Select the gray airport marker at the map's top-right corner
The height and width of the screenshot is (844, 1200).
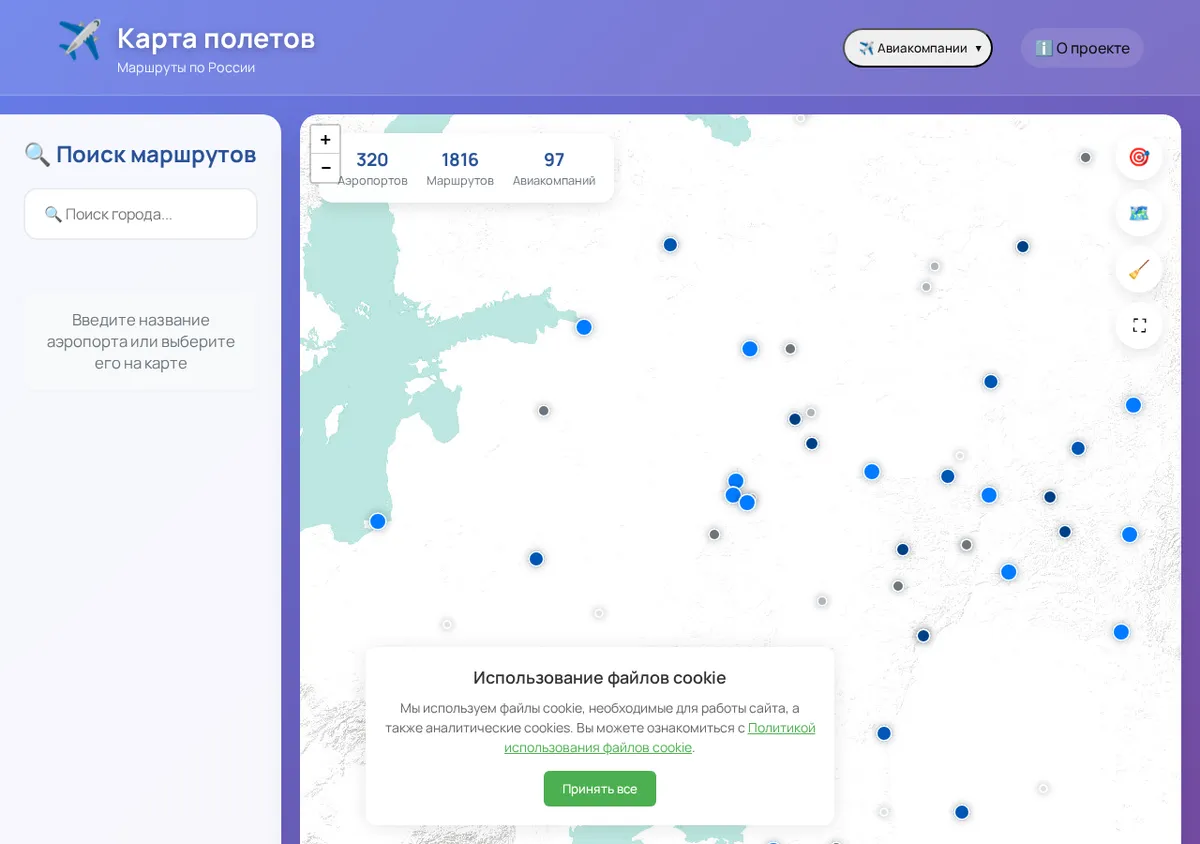(x=1085, y=157)
